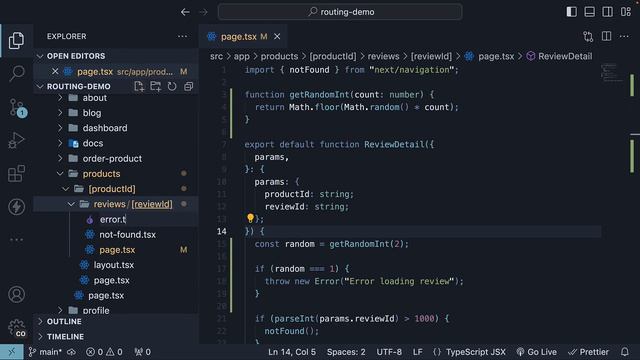This screenshot has height=360, width=640.
Task: Customize layout icon in title bar
Action: pos(626,12)
